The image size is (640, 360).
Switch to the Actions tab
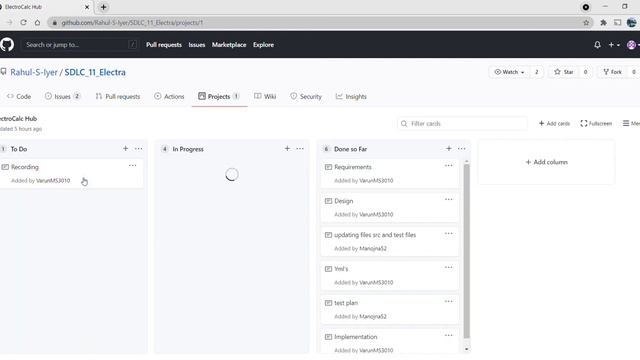pyautogui.click(x=169, y=96)
